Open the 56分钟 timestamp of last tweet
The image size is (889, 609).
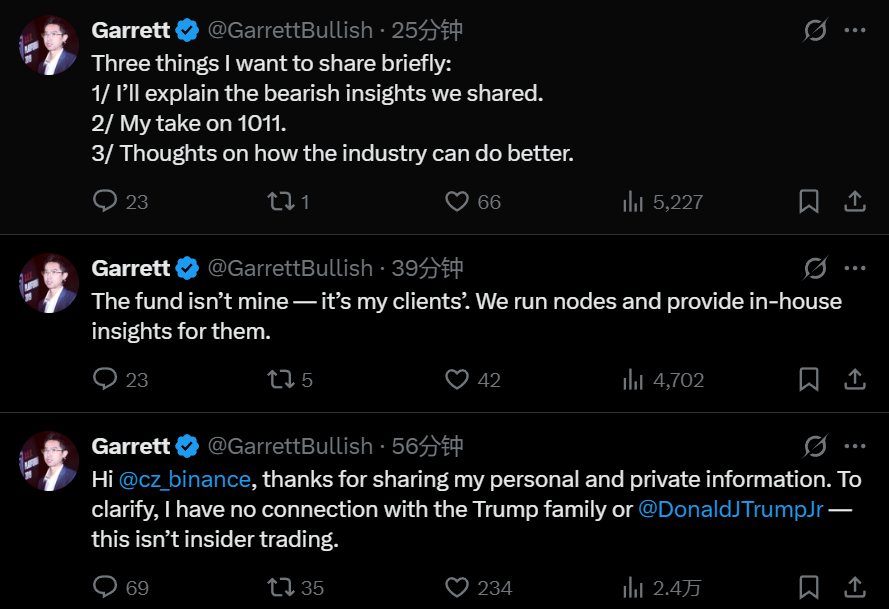pyautogui.click(x=428, y=446)
